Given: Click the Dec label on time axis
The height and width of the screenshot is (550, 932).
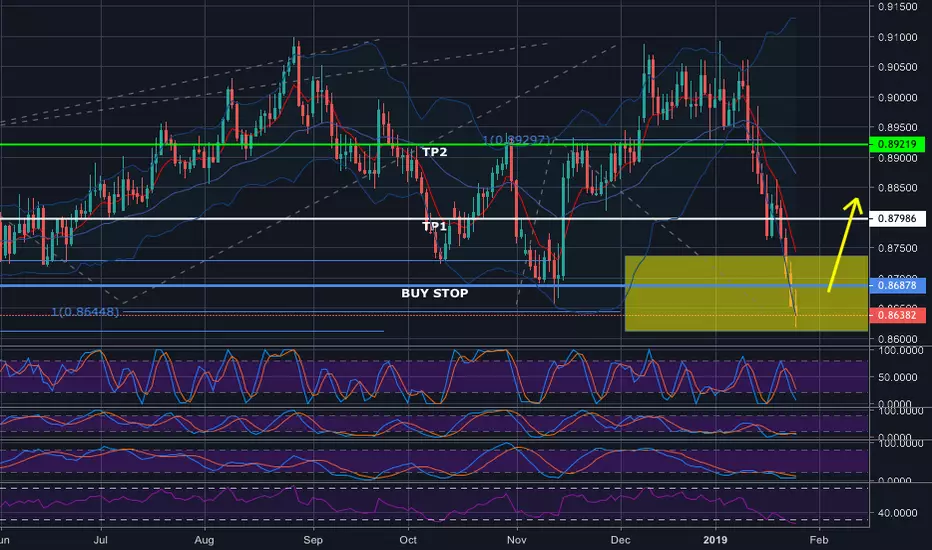Looking at the screenshot, I should click(x=621, y=540).
